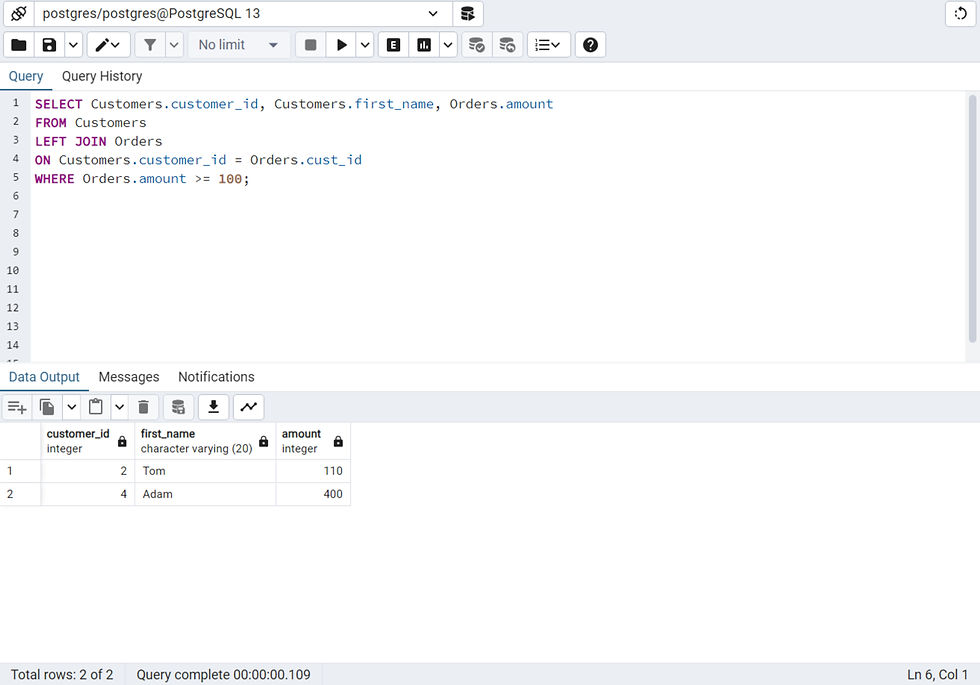Expand the execute options arrow

pyautogui.click(x=365, y=44)
